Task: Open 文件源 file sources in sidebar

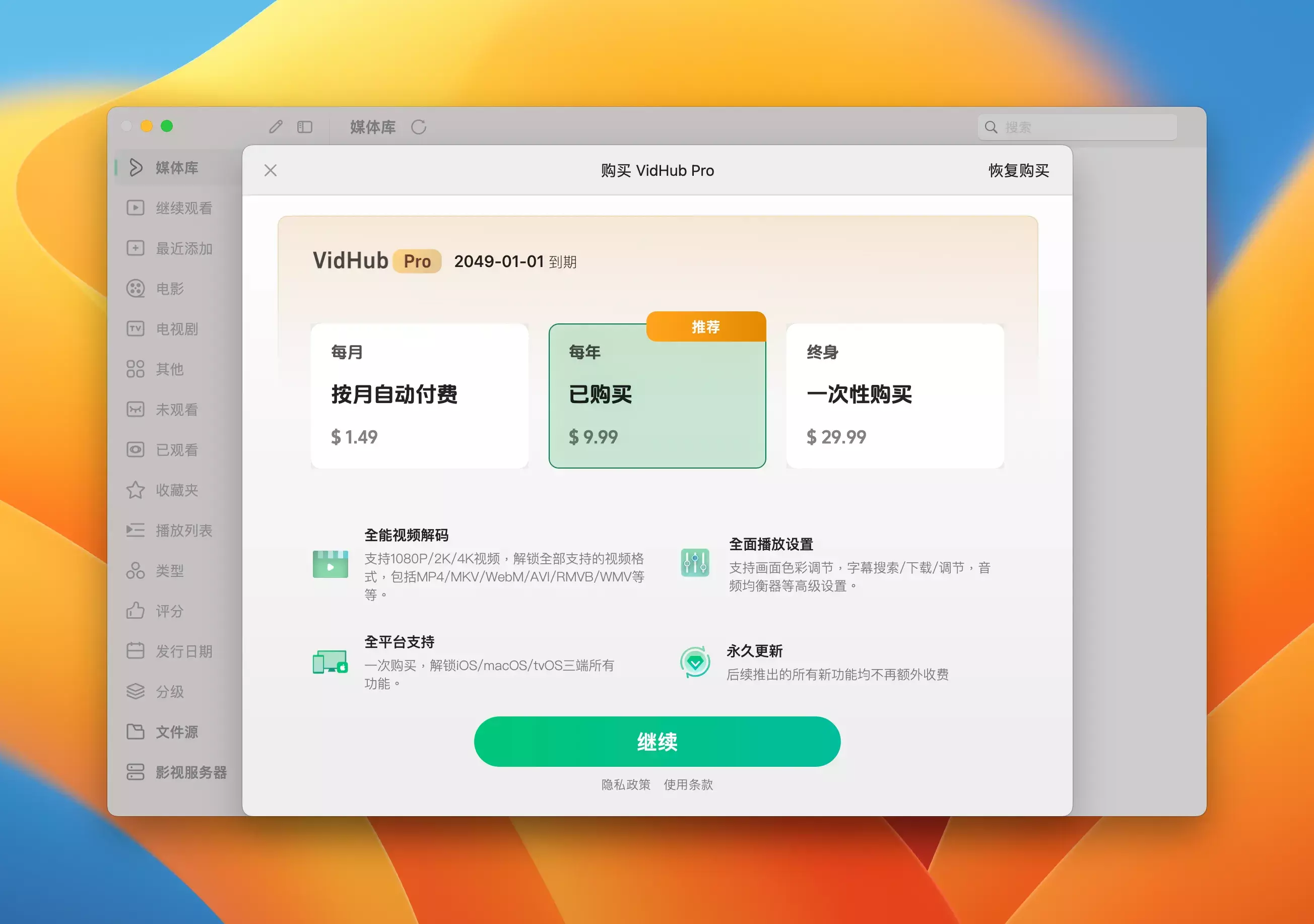Action: 176,732
